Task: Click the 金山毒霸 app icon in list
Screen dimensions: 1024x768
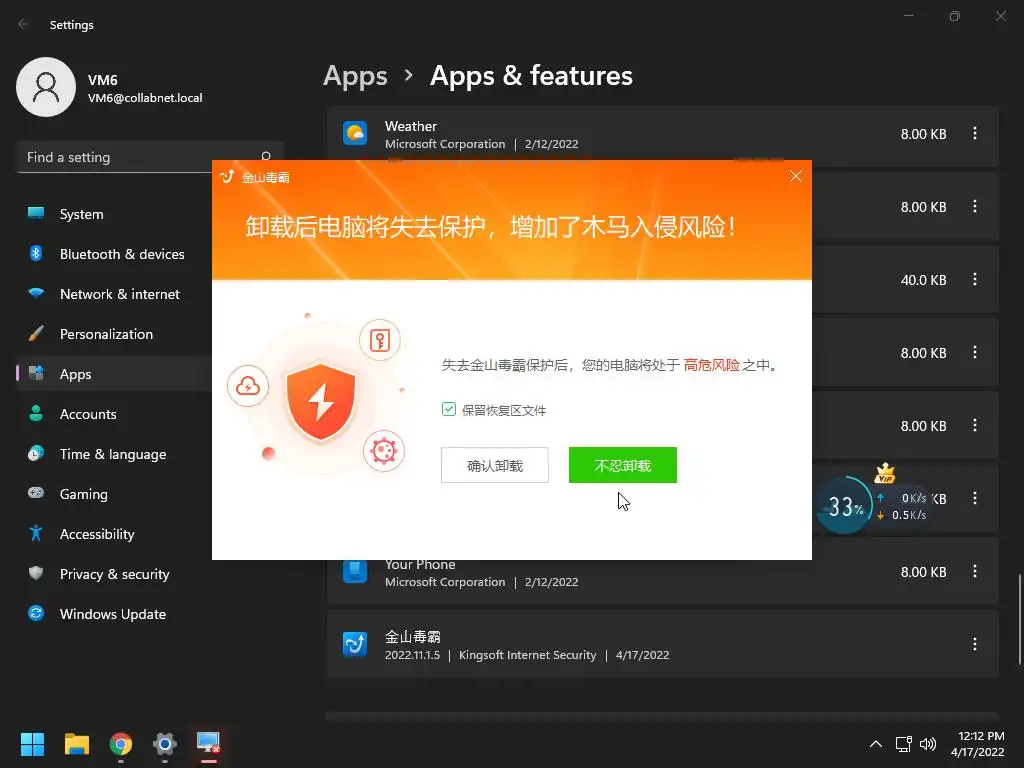Action: pos(355,644)
